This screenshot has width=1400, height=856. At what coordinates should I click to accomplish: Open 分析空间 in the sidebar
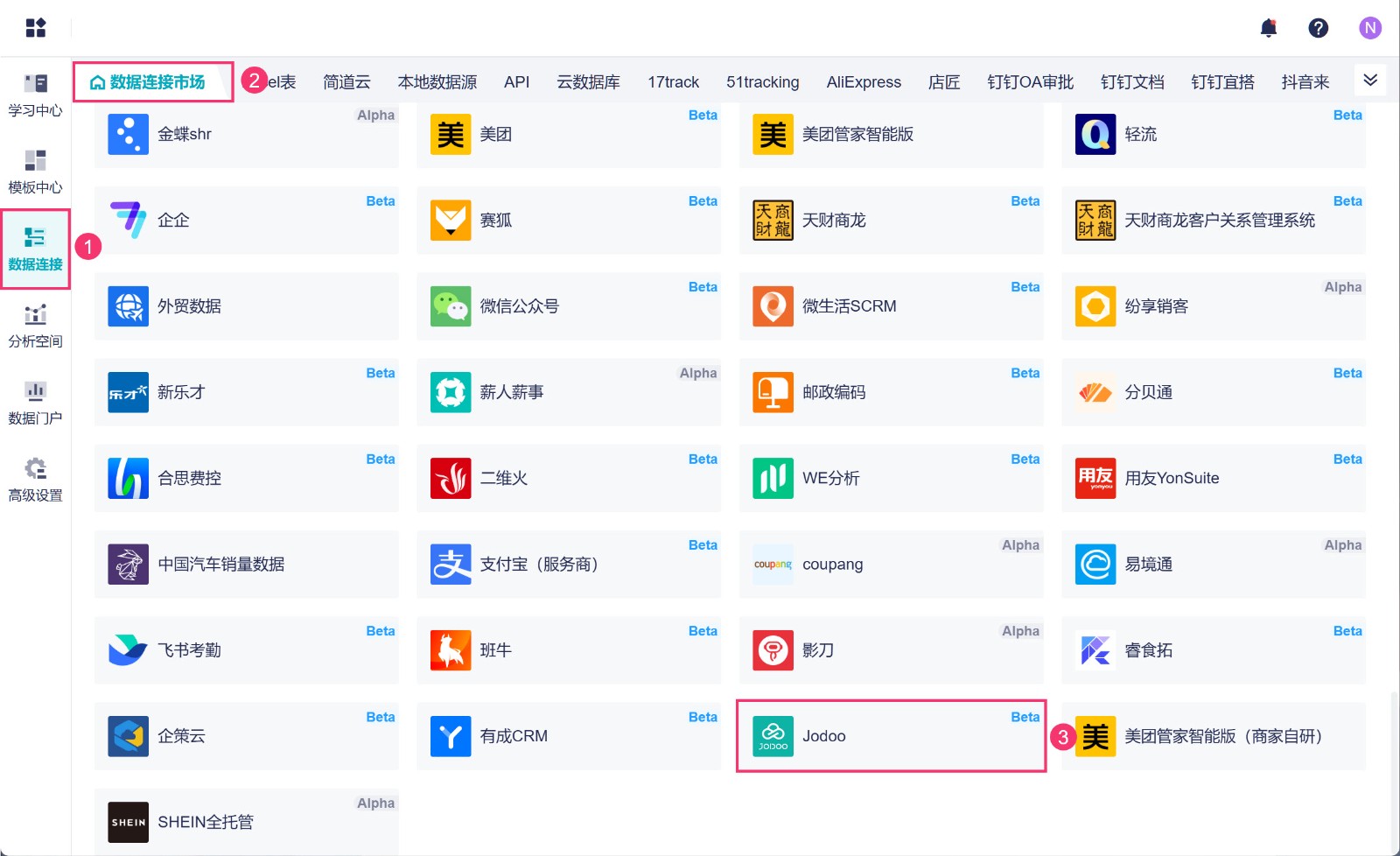tap(35, 326)
